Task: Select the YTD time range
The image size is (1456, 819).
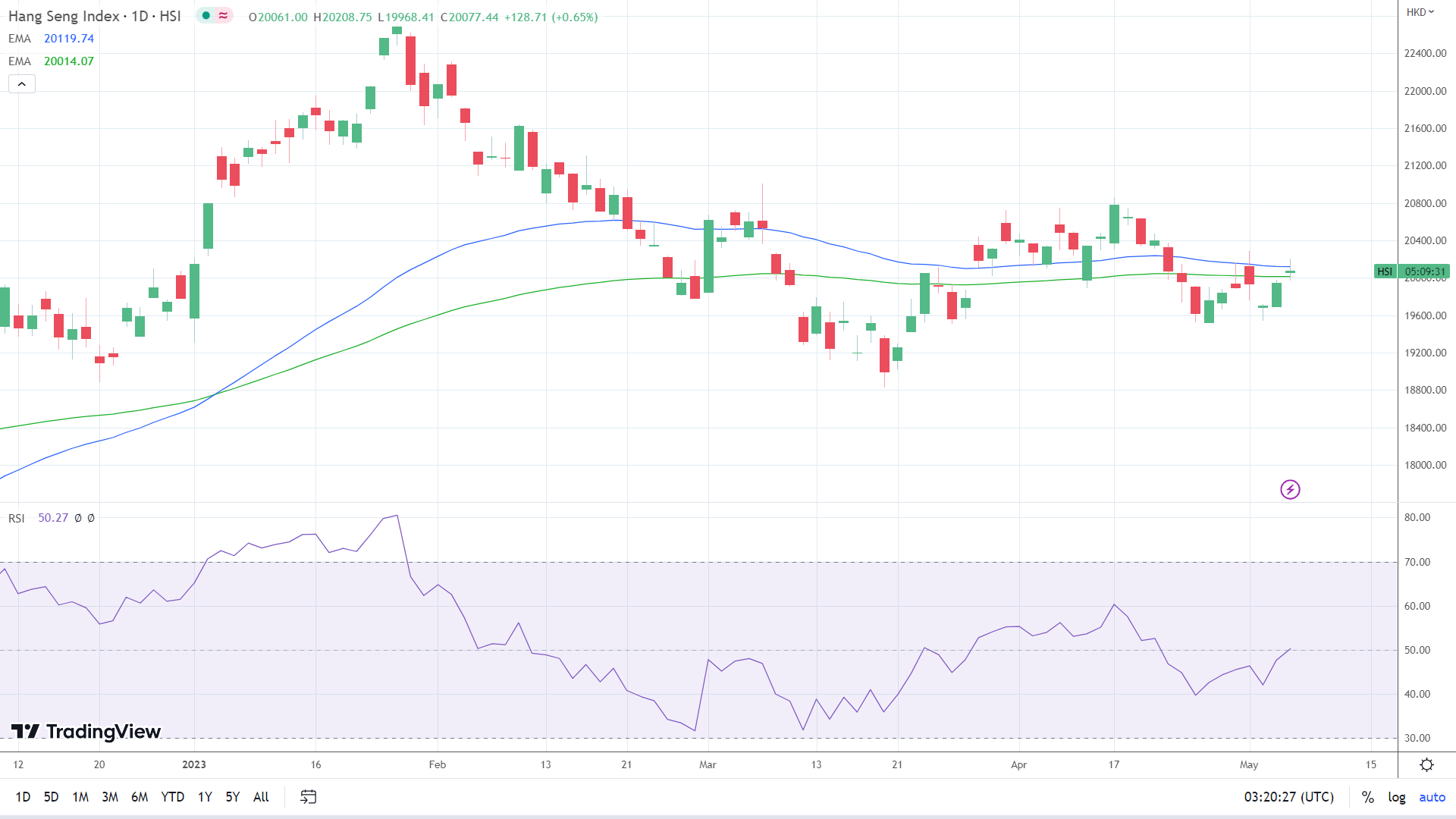Action: pyautogui.click(x=173, y=797)
